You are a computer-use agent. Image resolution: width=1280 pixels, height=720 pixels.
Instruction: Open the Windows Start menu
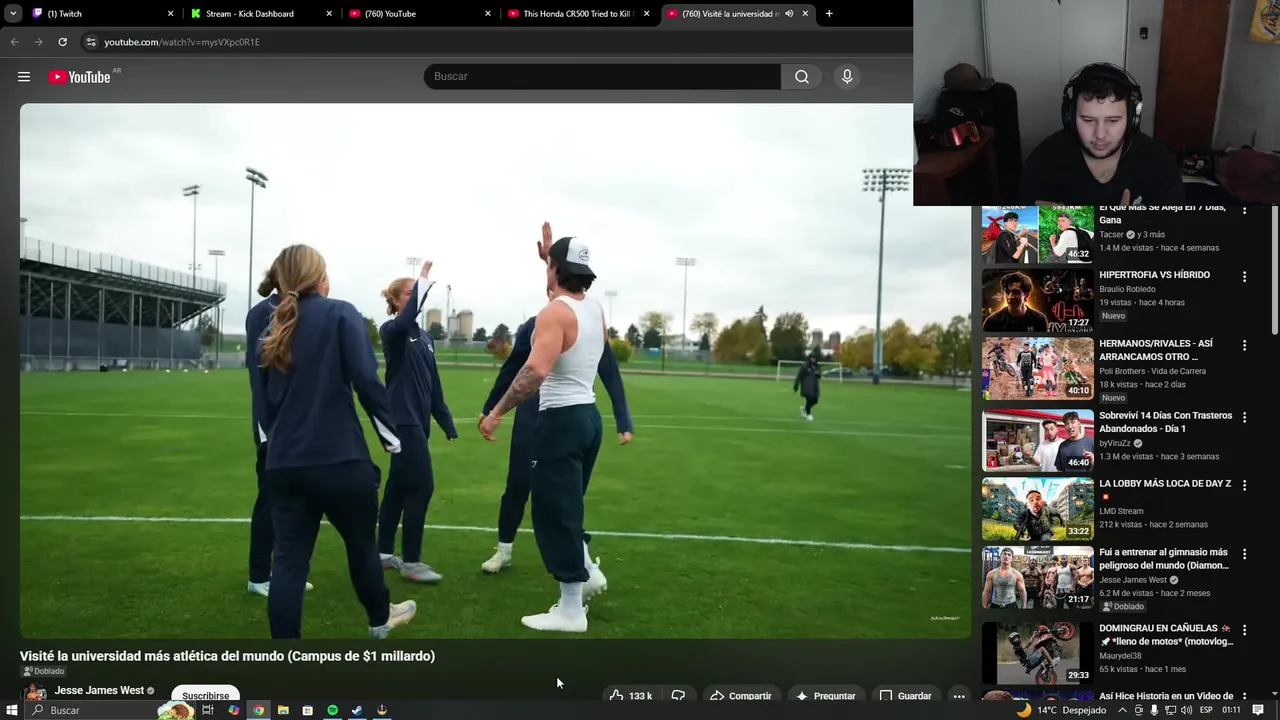tap(13, 710)
